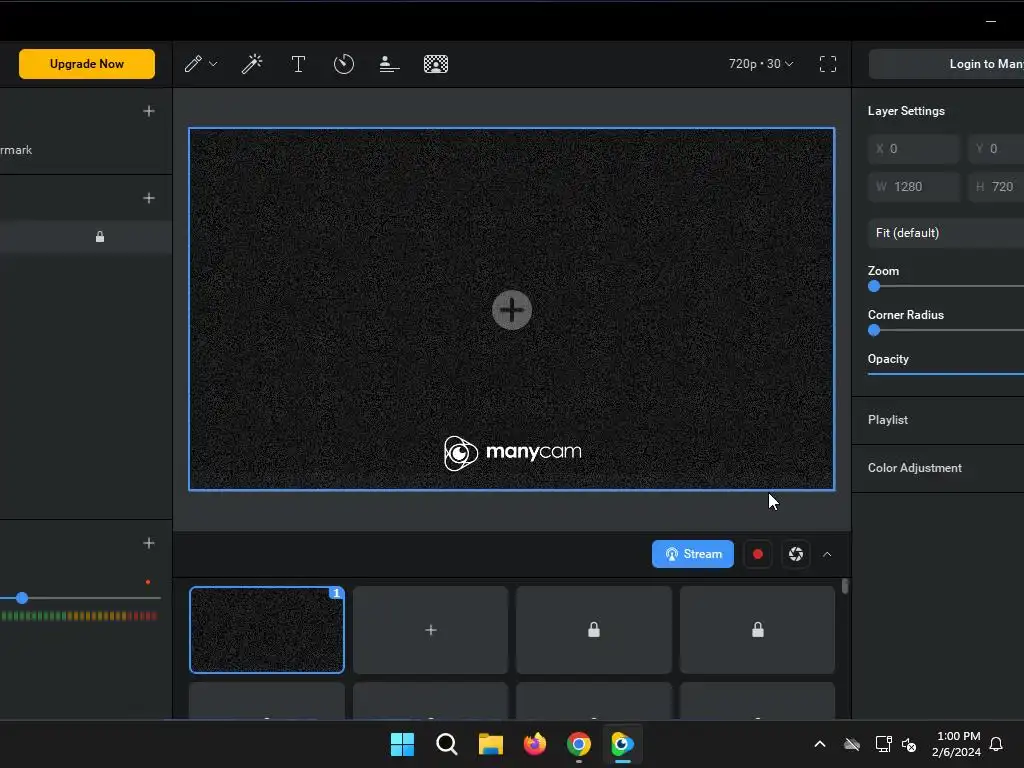Select preset 1 thumbnail
The width and height of the screenshot is (1024, 768).
(x=266, y=630)
